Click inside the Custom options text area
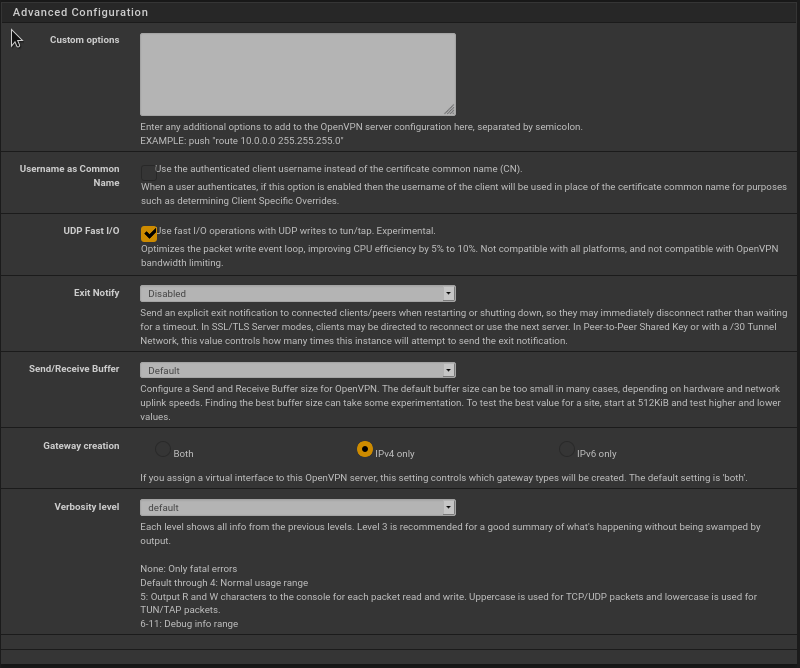 click(297, 74)
